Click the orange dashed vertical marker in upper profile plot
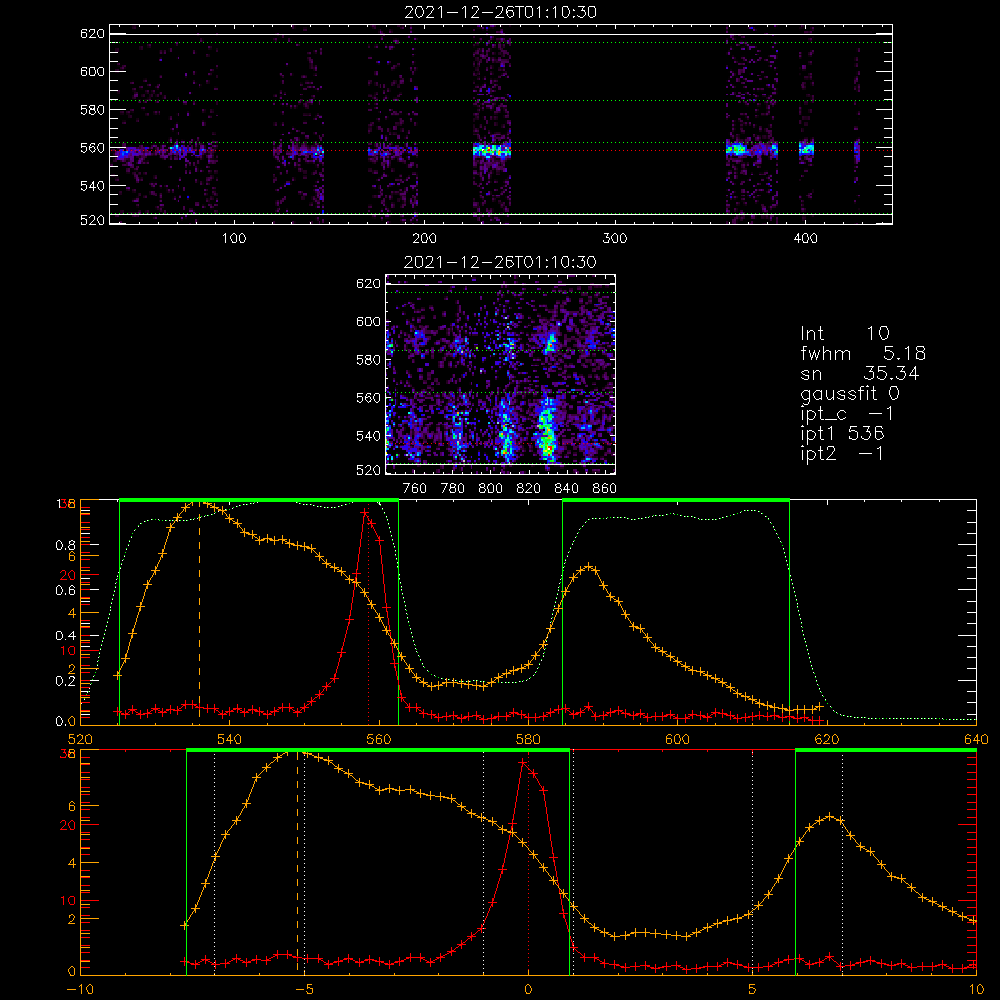The image size is (1000, 1000). (200, 612)
